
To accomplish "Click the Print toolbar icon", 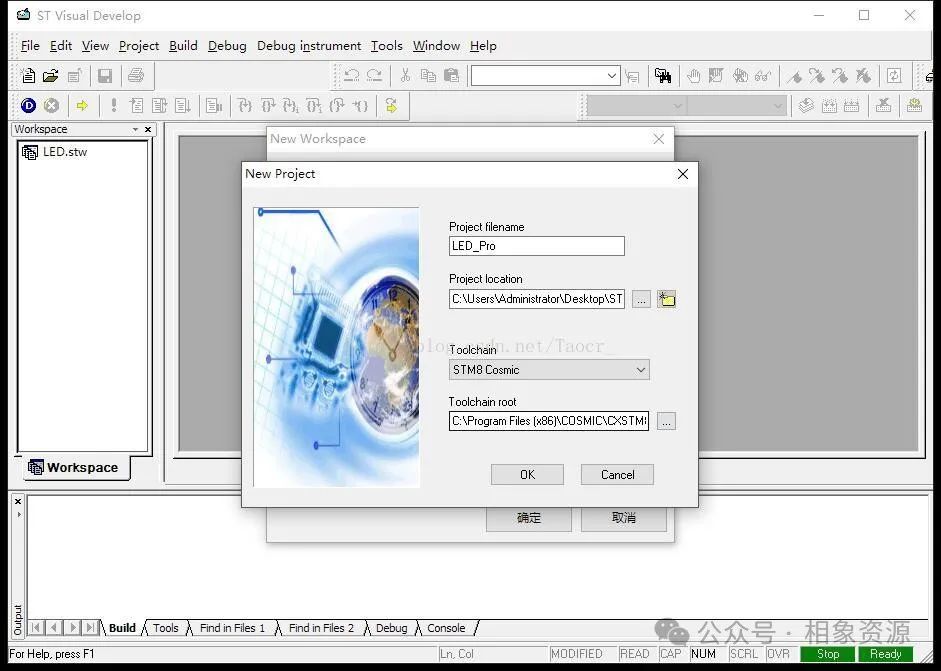I will 136,76.
